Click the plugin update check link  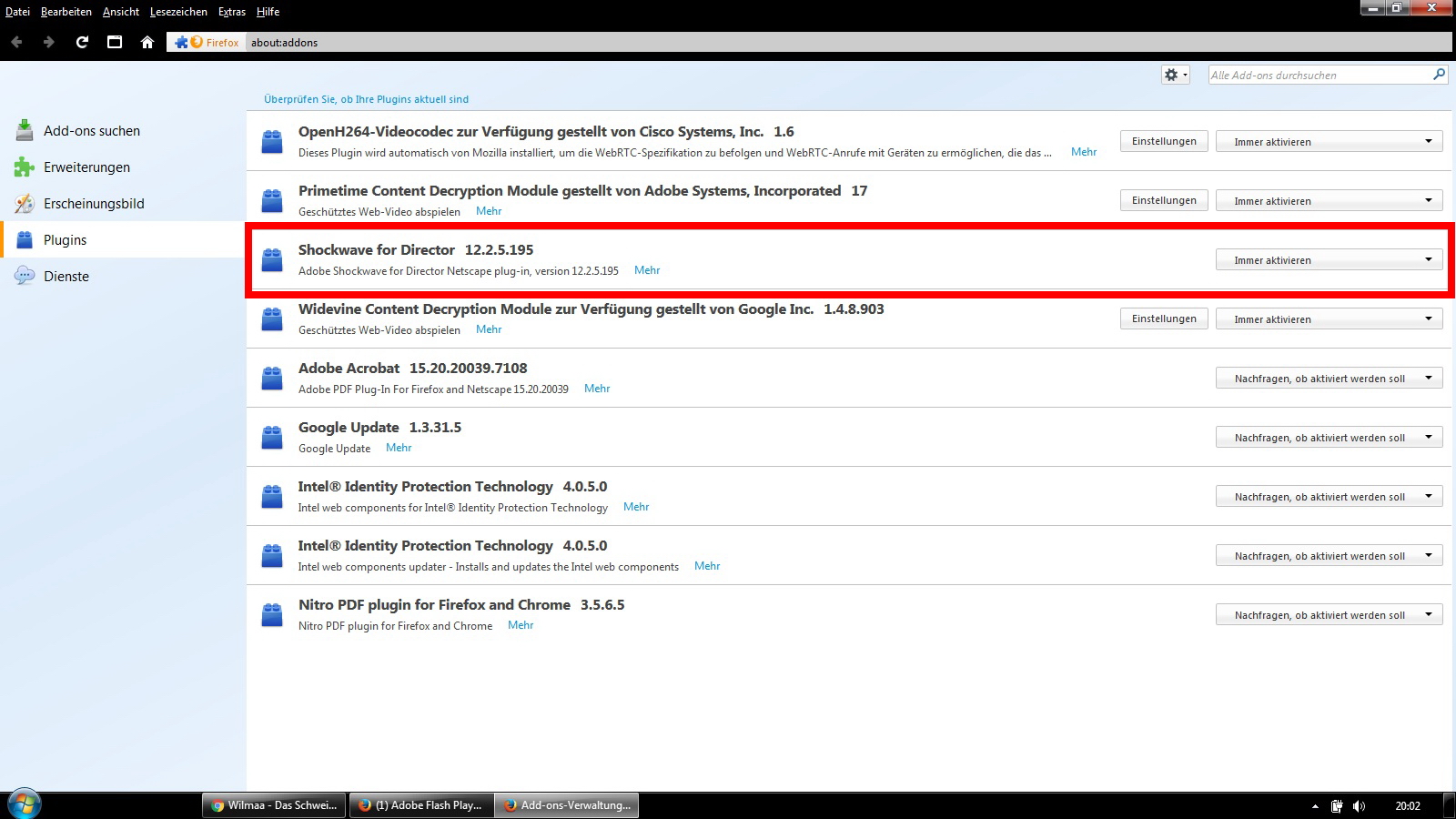(x=366, y=99)
